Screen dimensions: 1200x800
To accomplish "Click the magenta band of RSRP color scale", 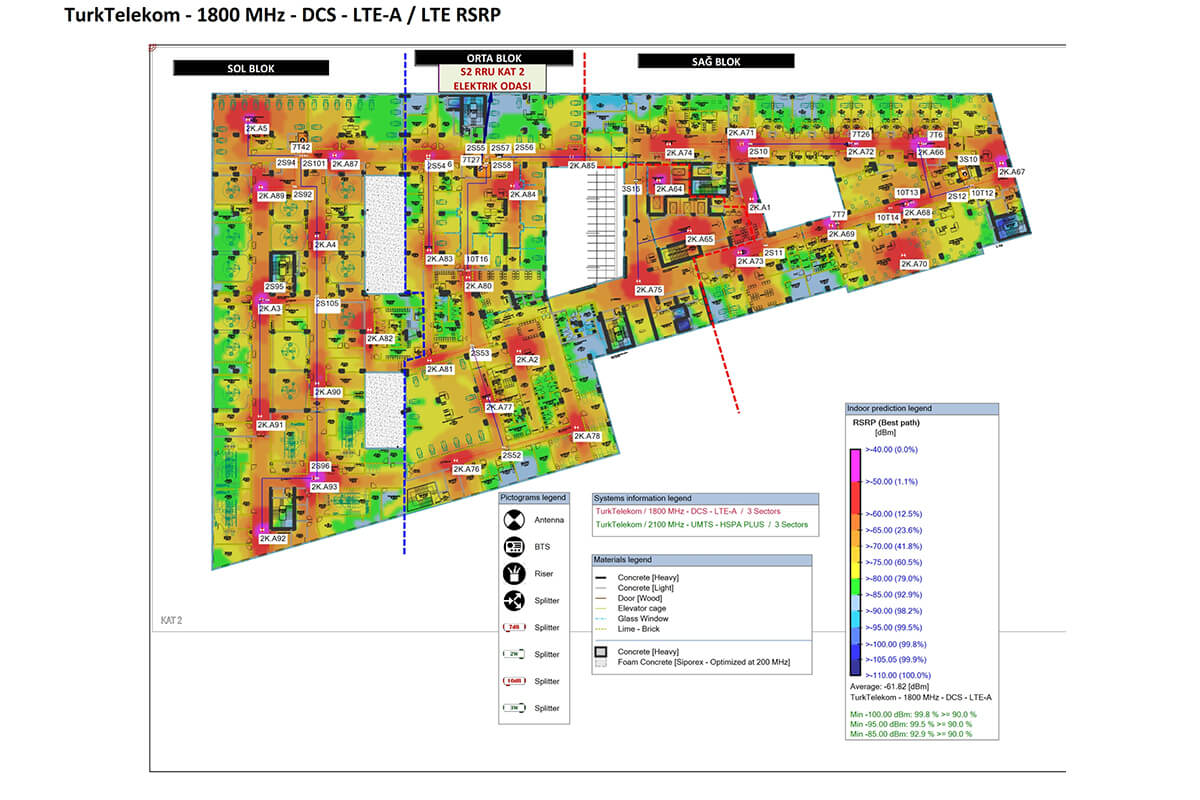I will (x=856, y=465).
